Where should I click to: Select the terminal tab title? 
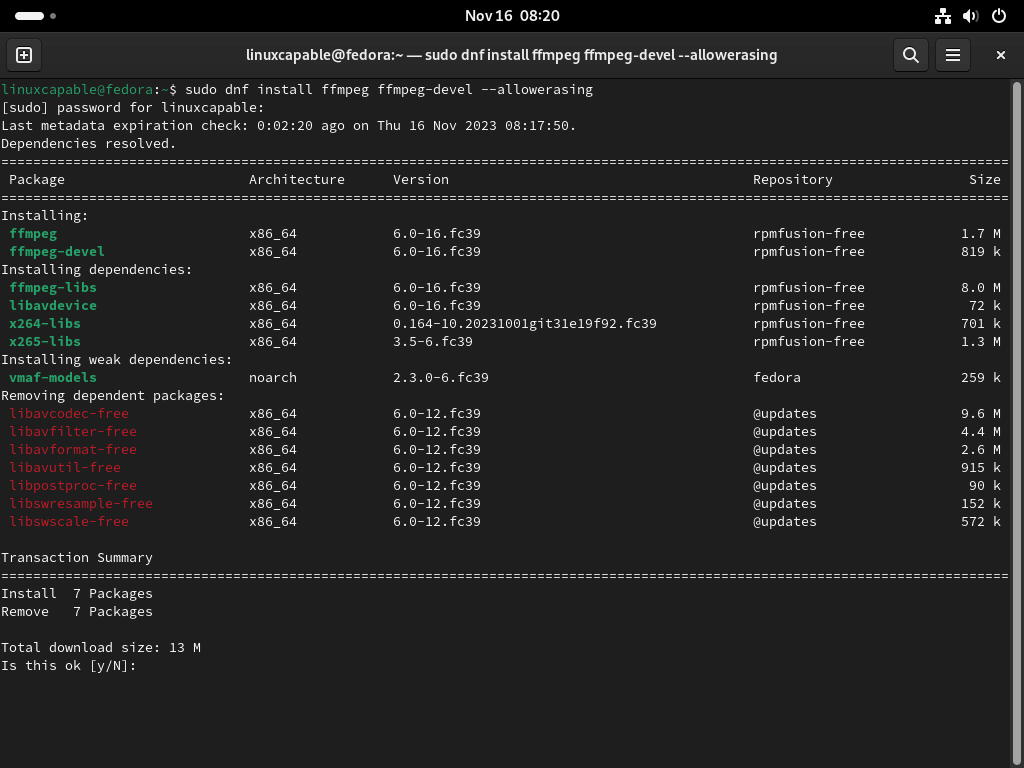tap(512, 55)
